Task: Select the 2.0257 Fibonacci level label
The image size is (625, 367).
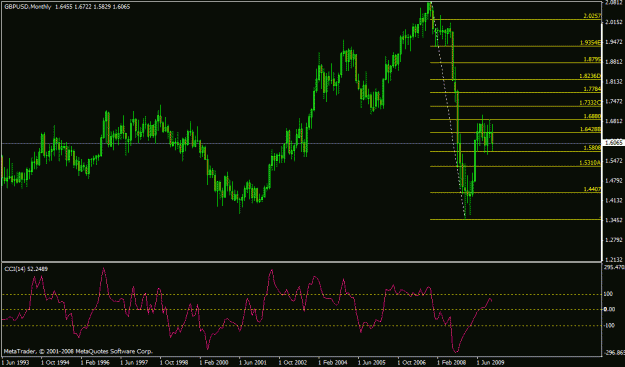Action: (x=592, y=16)
